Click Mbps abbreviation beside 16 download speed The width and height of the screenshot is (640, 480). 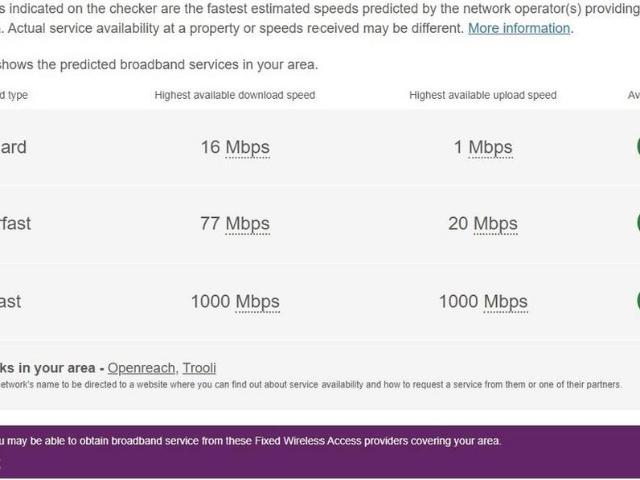pyautogui.click(x=247, y=148)
